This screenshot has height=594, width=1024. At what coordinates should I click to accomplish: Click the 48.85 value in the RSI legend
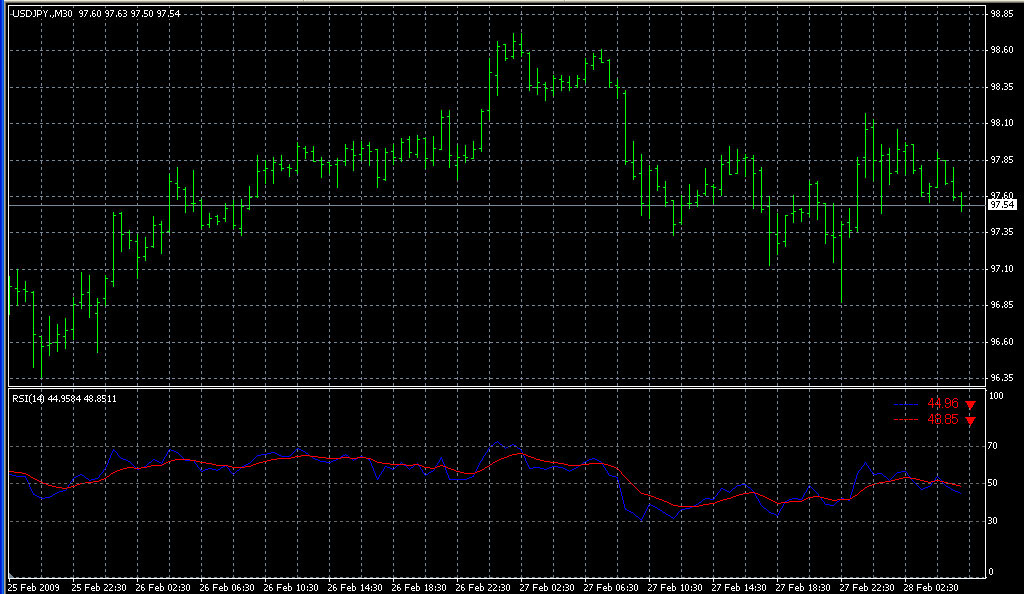(x=942, y=420)
